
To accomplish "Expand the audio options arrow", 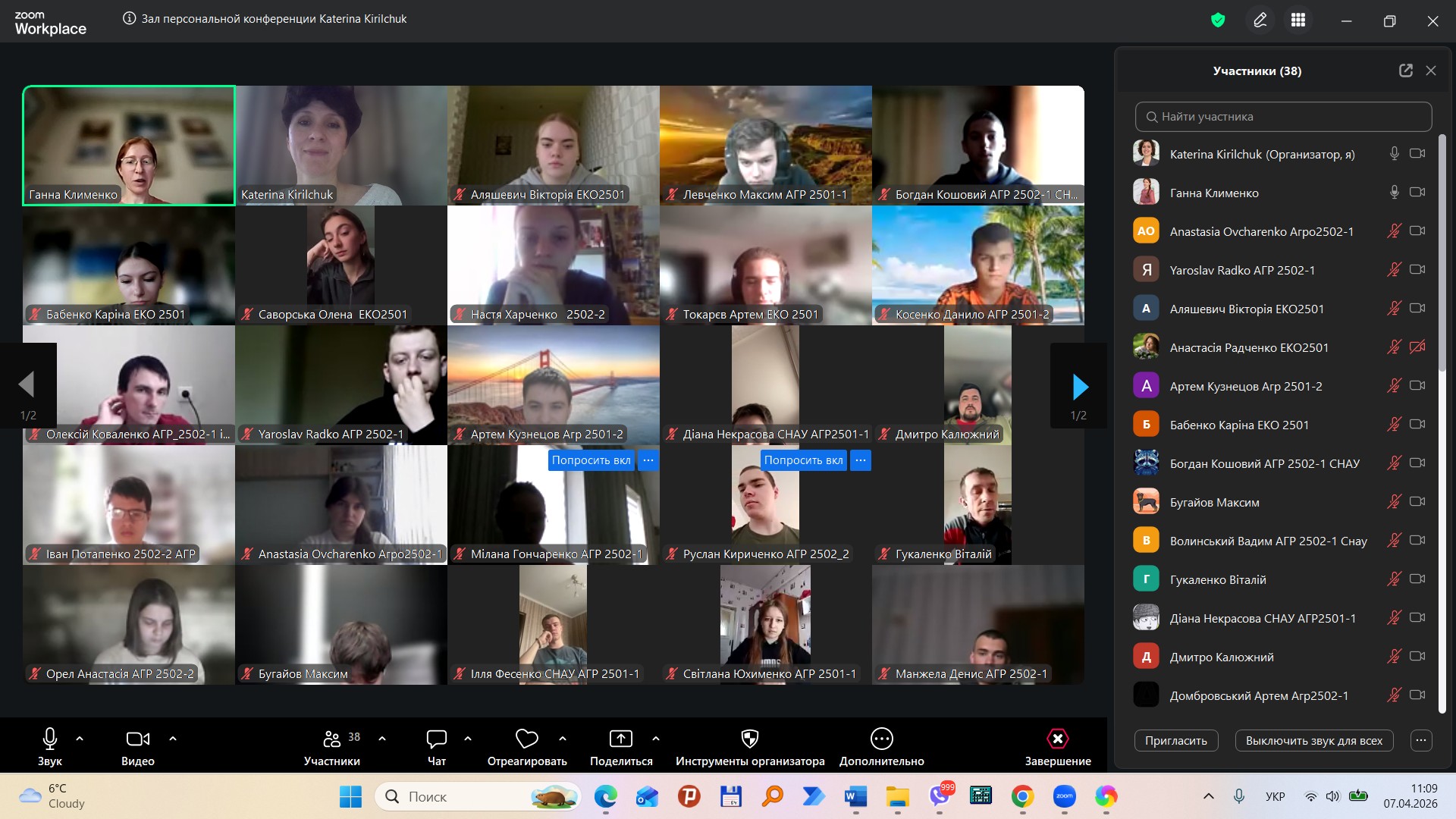I will 80,738.
